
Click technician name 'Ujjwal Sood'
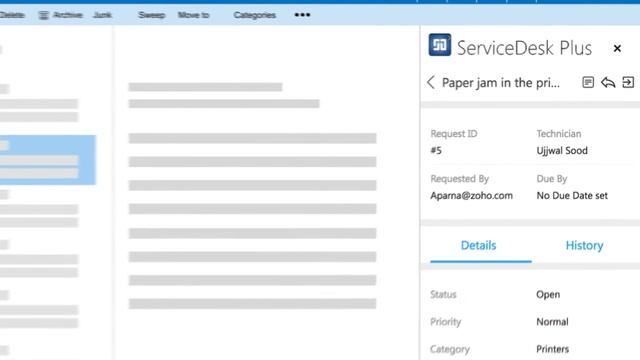pyautogui.click(x=562, y=151)
